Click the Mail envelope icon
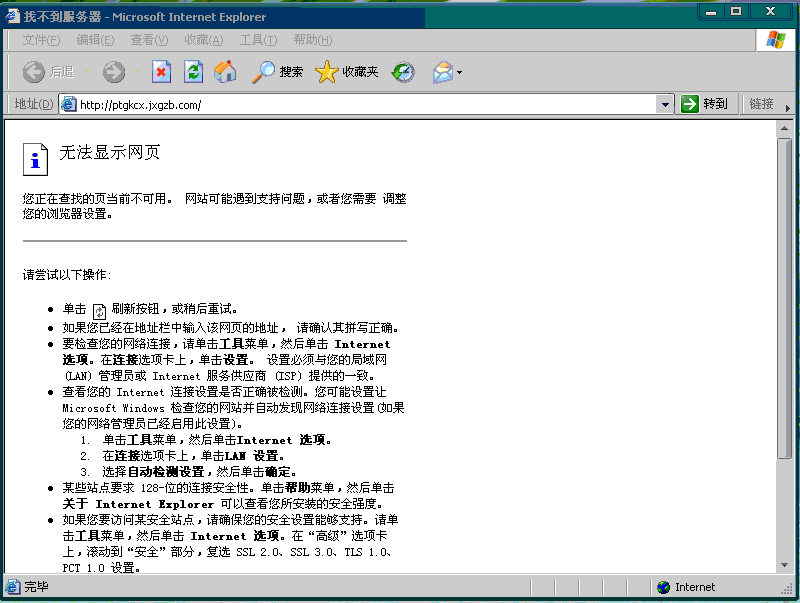800x603 pixels. (443, 72)
